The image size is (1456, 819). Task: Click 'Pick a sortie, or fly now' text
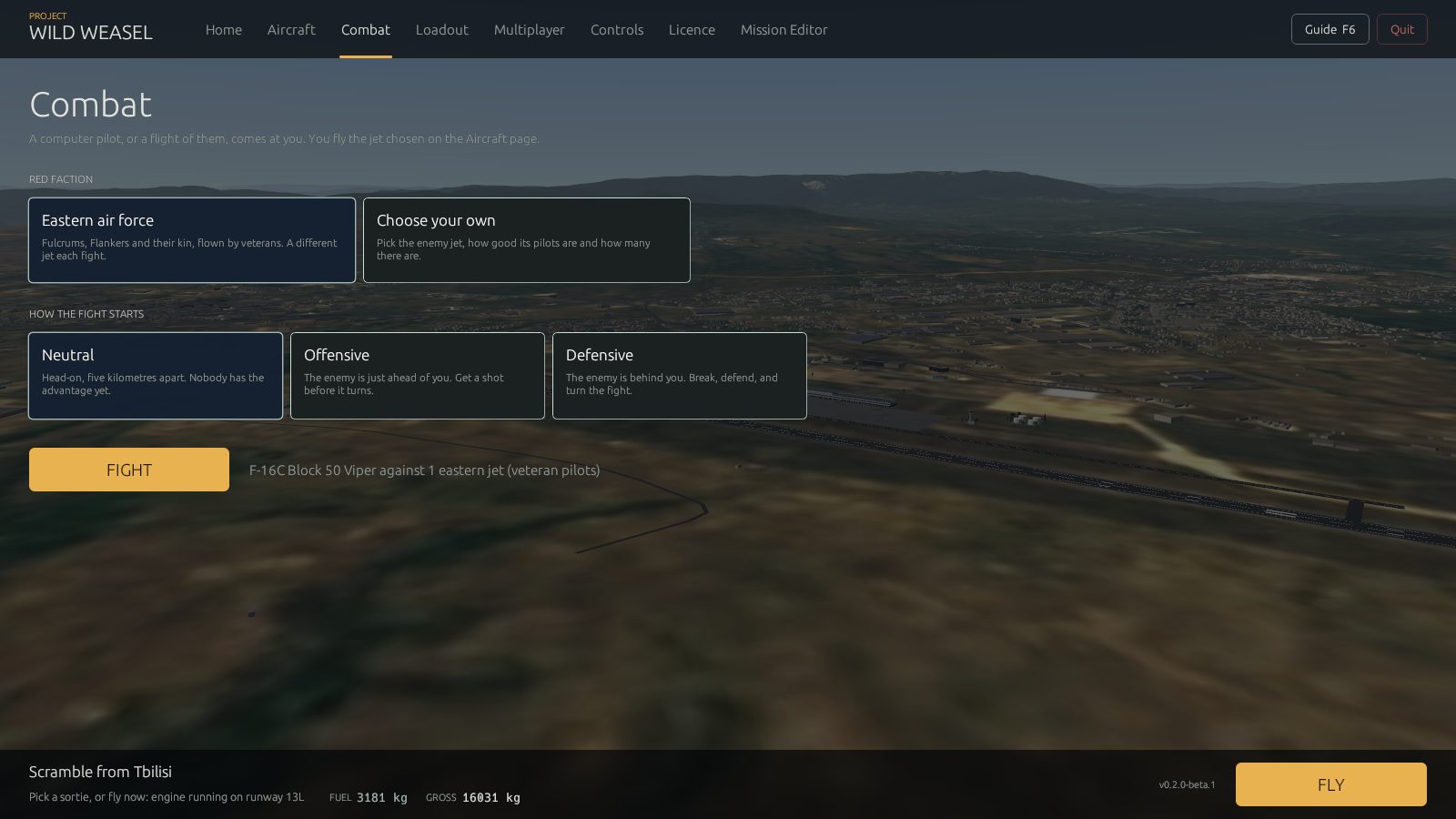[x=167, y=797]
